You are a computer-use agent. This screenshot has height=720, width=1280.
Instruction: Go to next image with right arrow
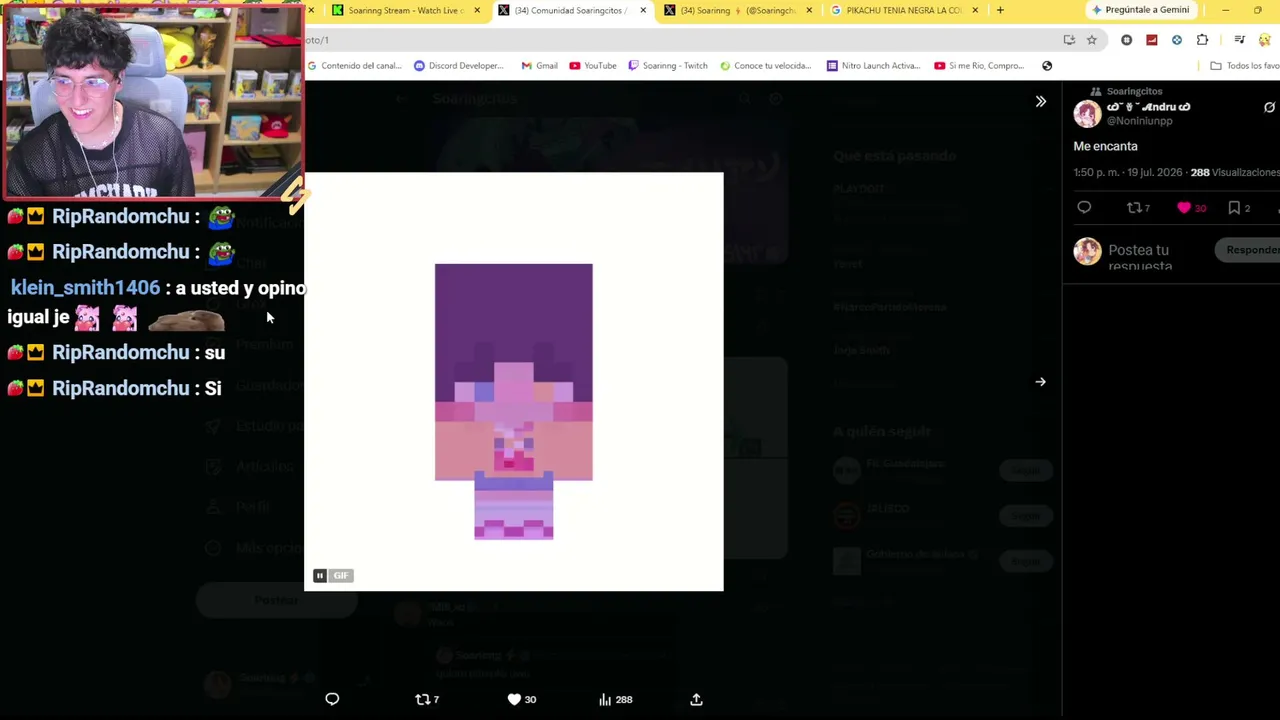click(x=1040, y=381)
